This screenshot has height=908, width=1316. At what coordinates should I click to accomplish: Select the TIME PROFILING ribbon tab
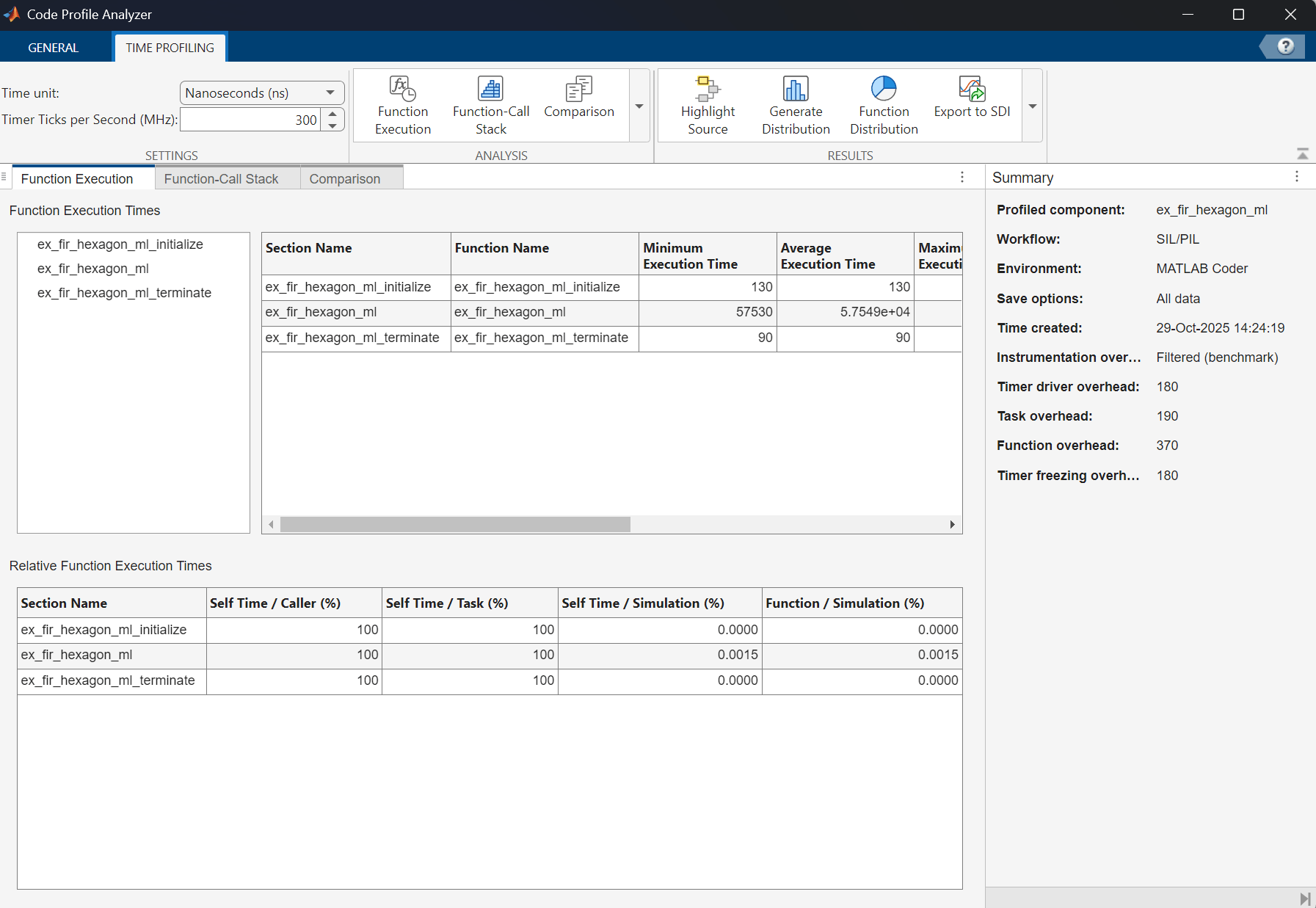(170, 48)
